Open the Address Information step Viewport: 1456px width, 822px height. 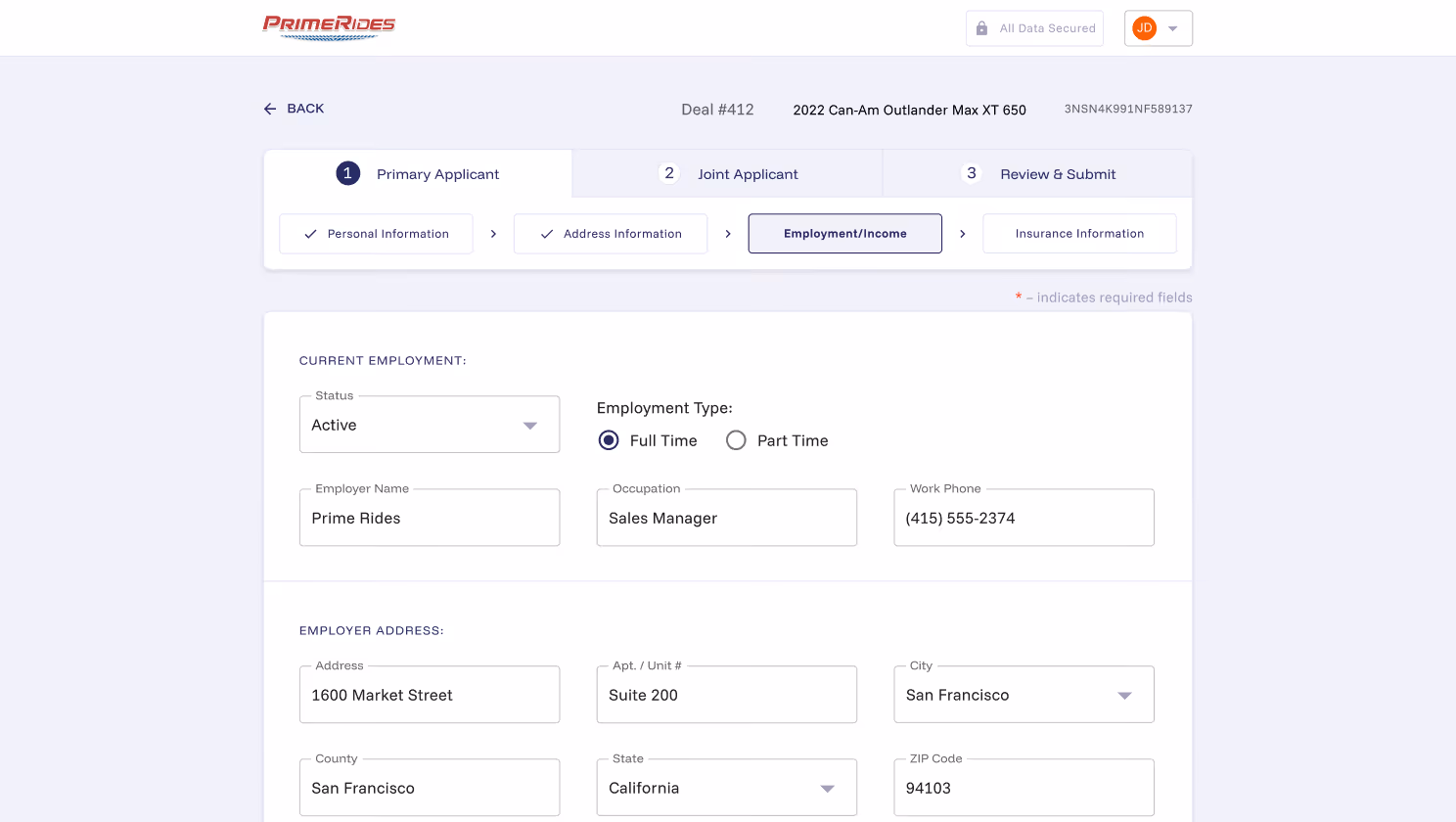click(611, 234)
